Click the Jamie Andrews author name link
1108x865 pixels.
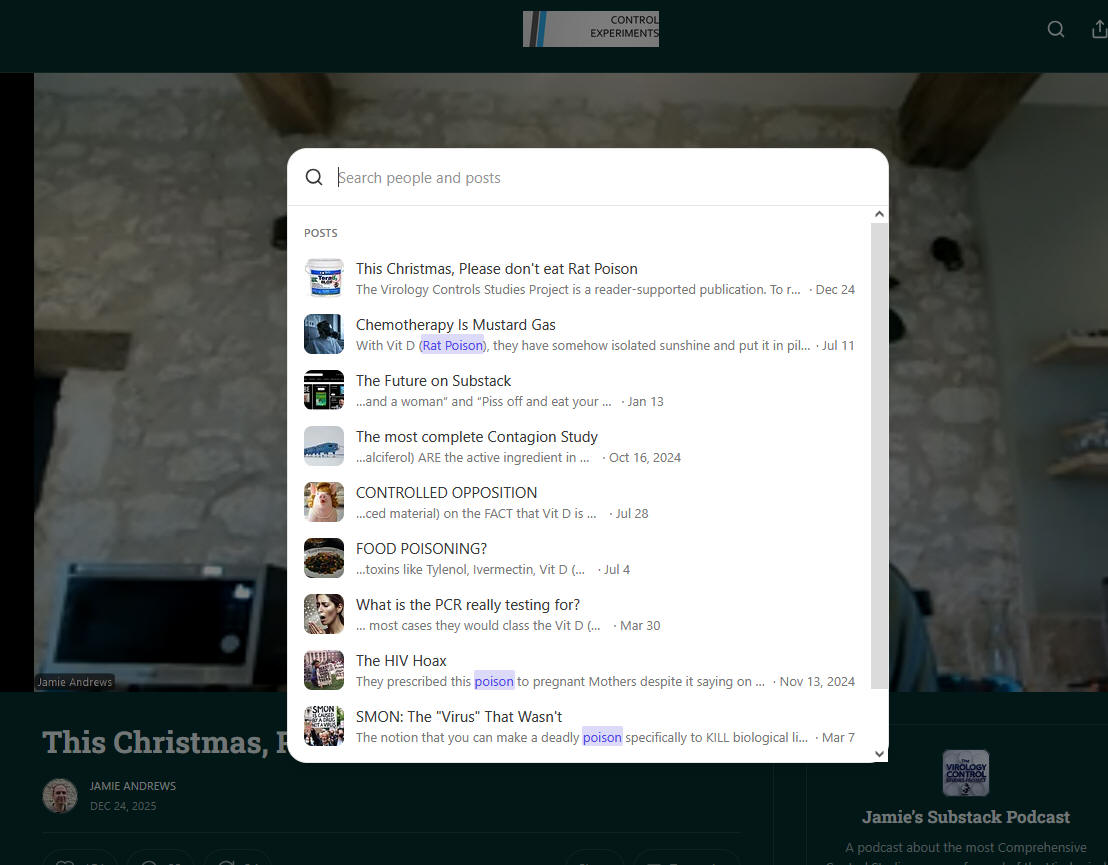(x=133, y=786)
